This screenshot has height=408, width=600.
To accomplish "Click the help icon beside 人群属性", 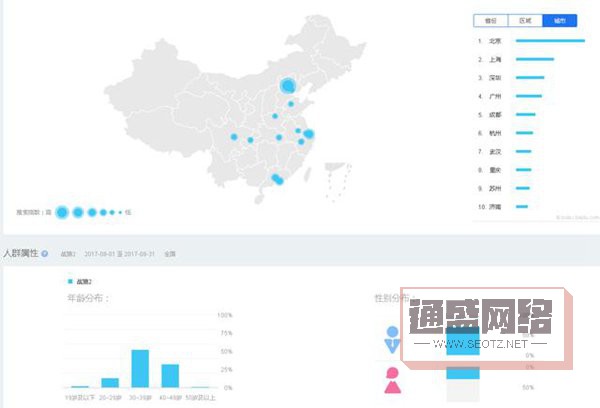I will click(45, 254).
